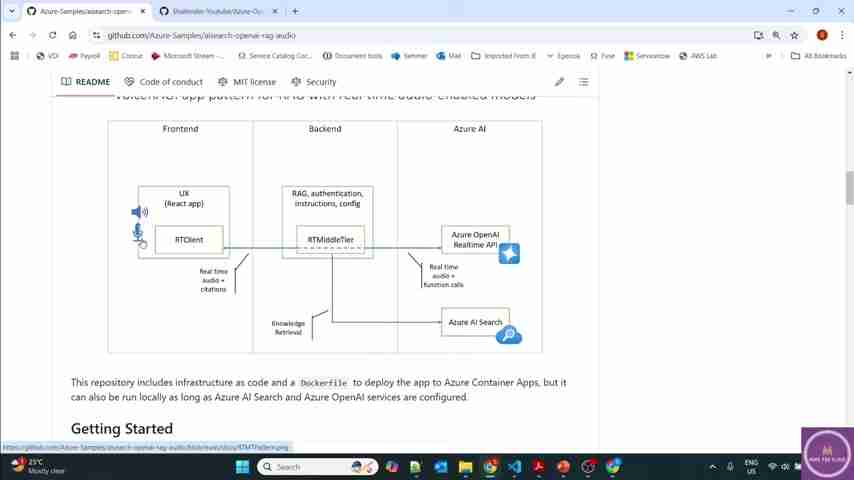Close the second GitHub browser tab
Screen dimensions: 854x480
(x=275, y=11)
